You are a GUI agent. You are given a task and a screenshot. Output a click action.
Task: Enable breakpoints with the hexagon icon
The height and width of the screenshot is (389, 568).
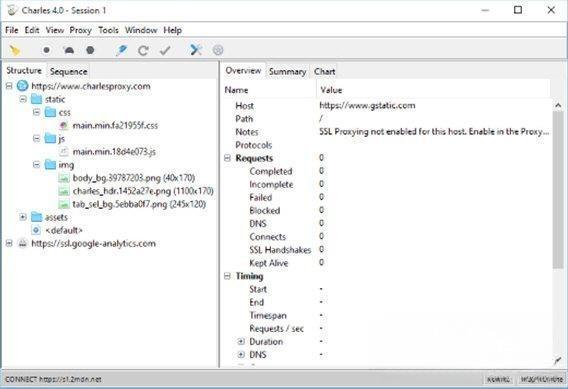coord(90,50)
